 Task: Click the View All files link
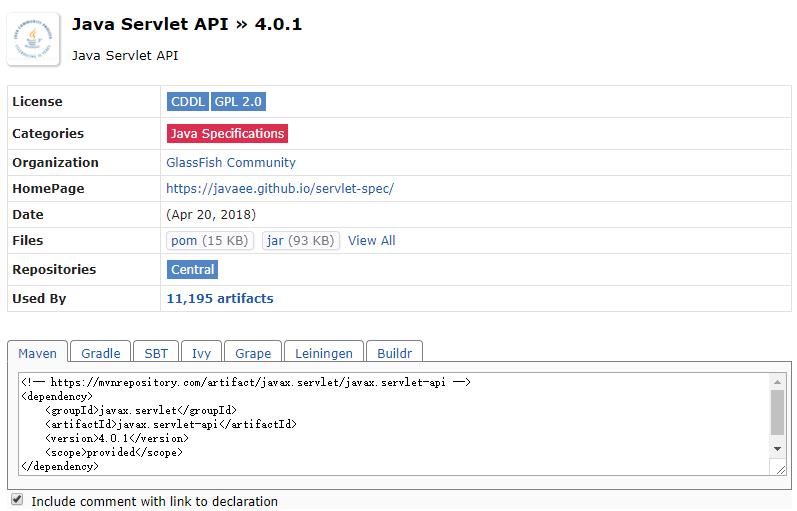tap(372, 240)
